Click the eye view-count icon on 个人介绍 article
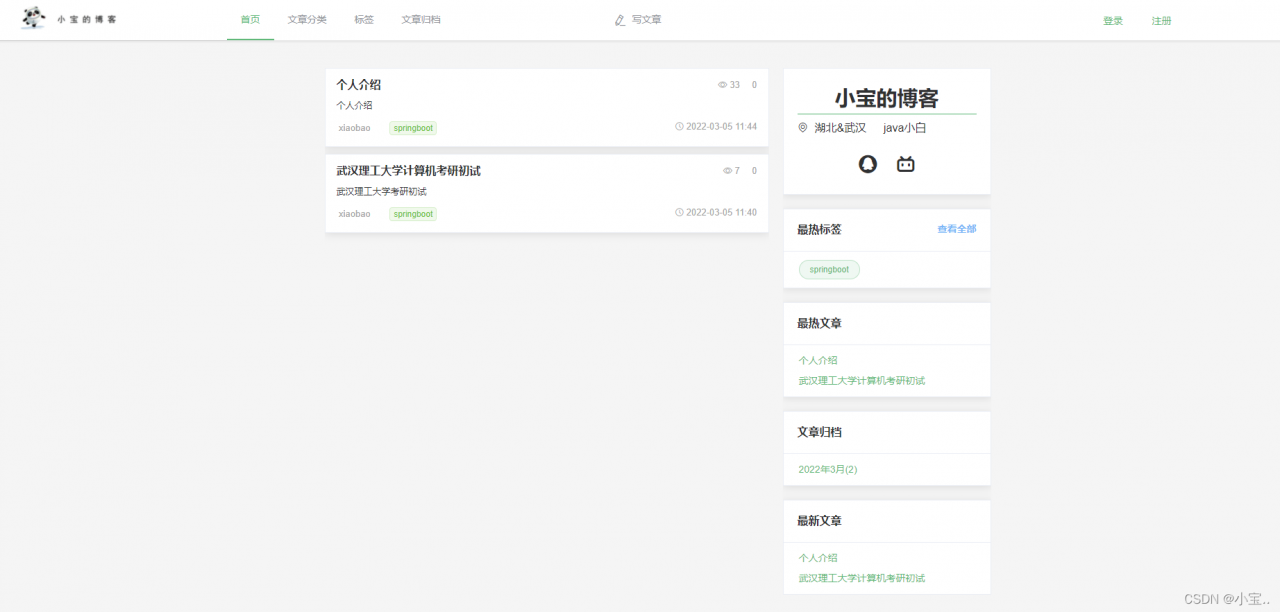The image size is (1280, 612). (722, 85)
